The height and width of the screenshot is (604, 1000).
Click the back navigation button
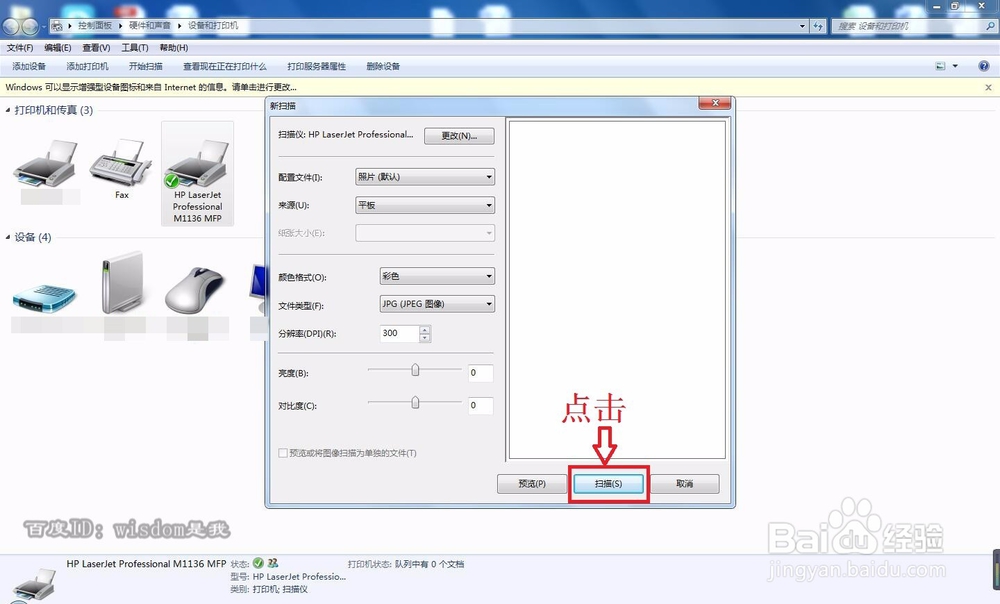pos(11,26)
